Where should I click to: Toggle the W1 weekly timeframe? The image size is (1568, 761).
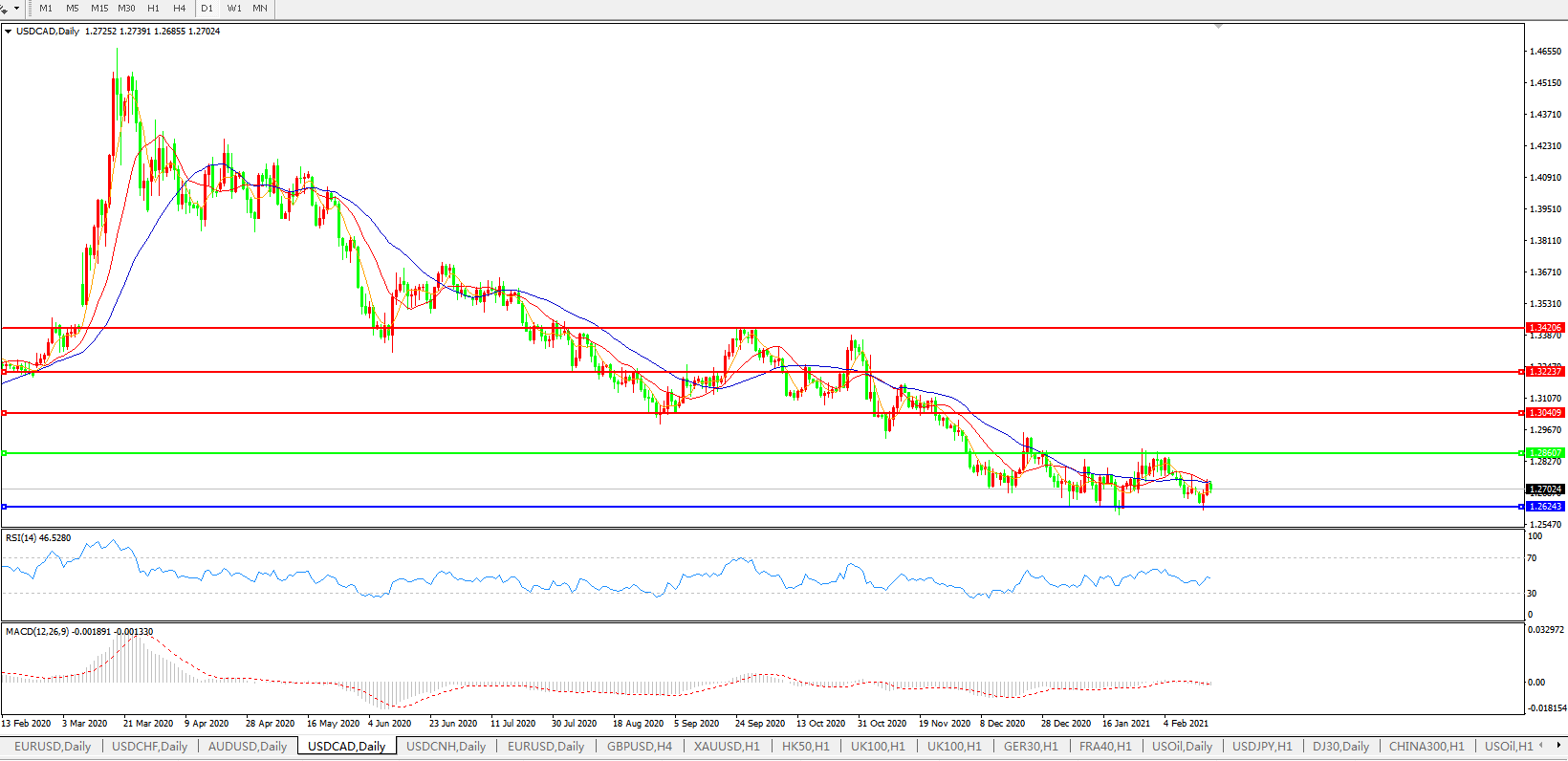pos(234,8)
